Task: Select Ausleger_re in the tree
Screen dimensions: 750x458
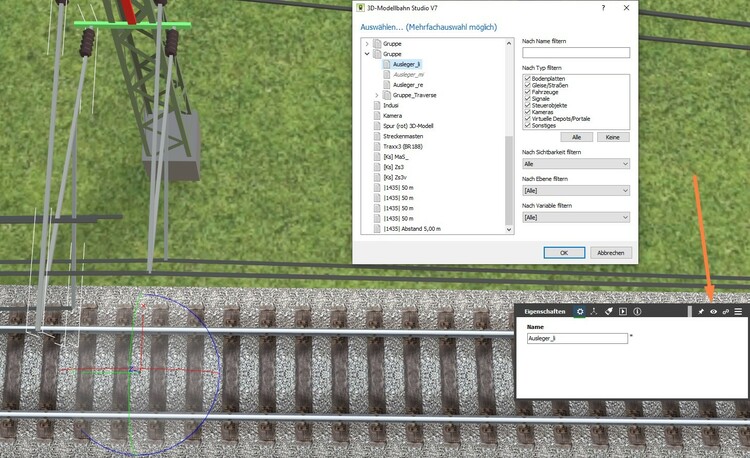Action: click(x=408, y=85)
